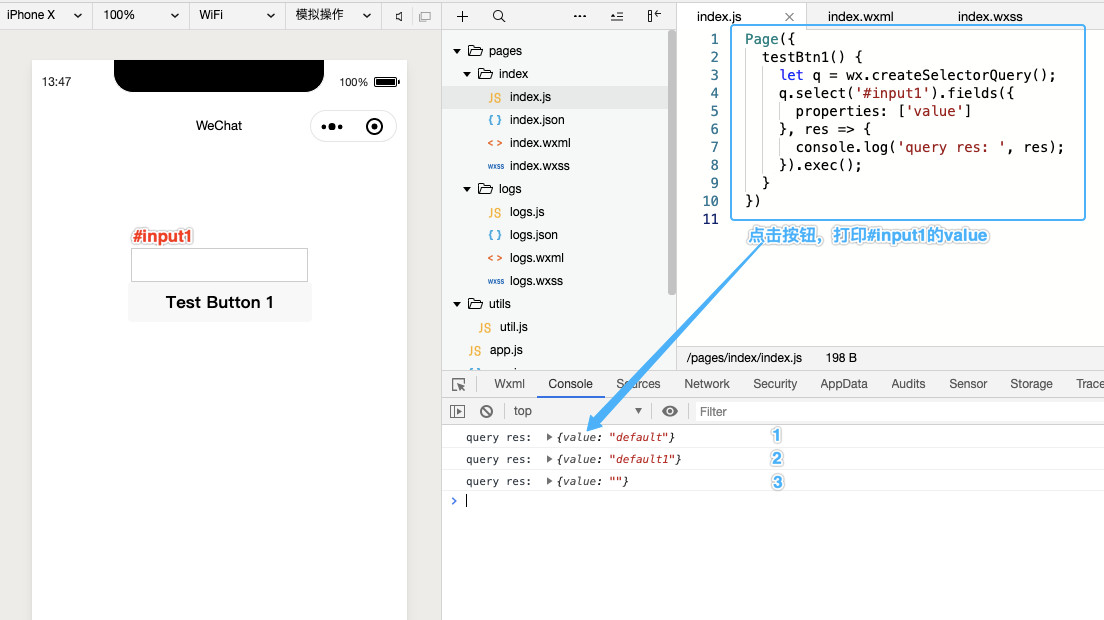Screen dimensions: 1104x620
Task: Open the Wxml devtools tab
Action: [x=509, y=384]
